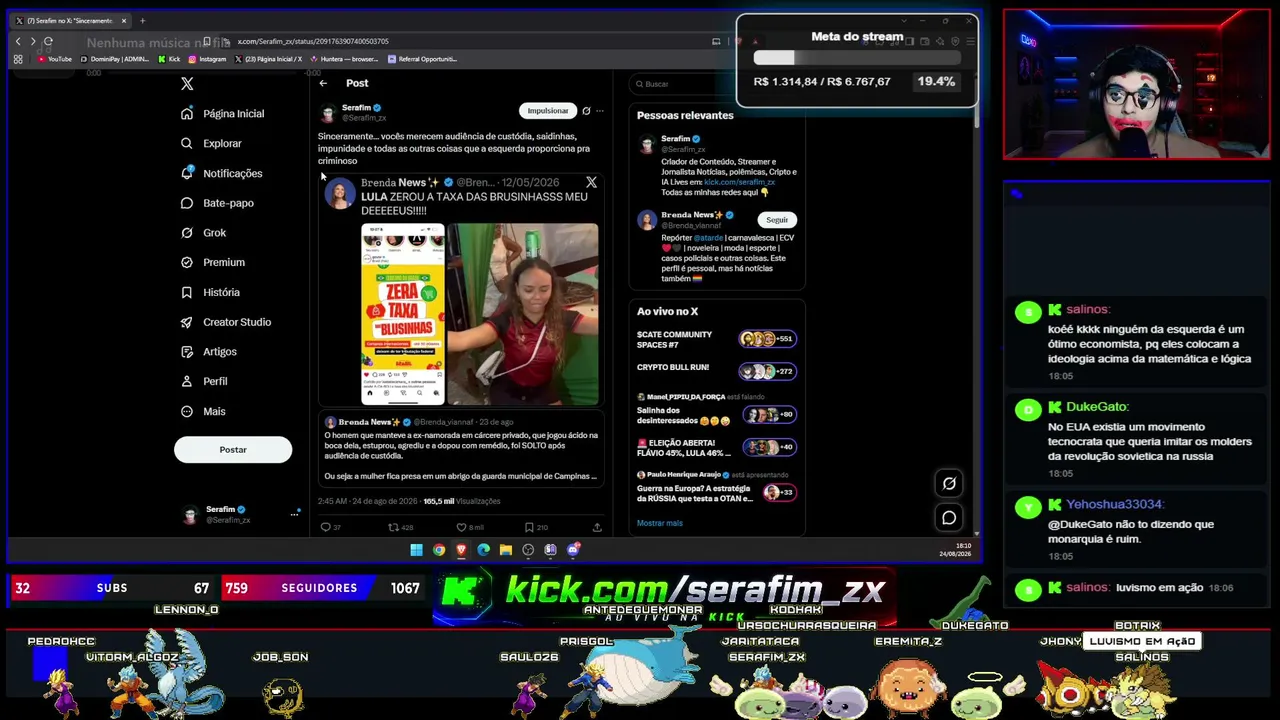Open the Artigos icon in sidebar
This screenshot has height=720, width=1280.
point(187,352)
